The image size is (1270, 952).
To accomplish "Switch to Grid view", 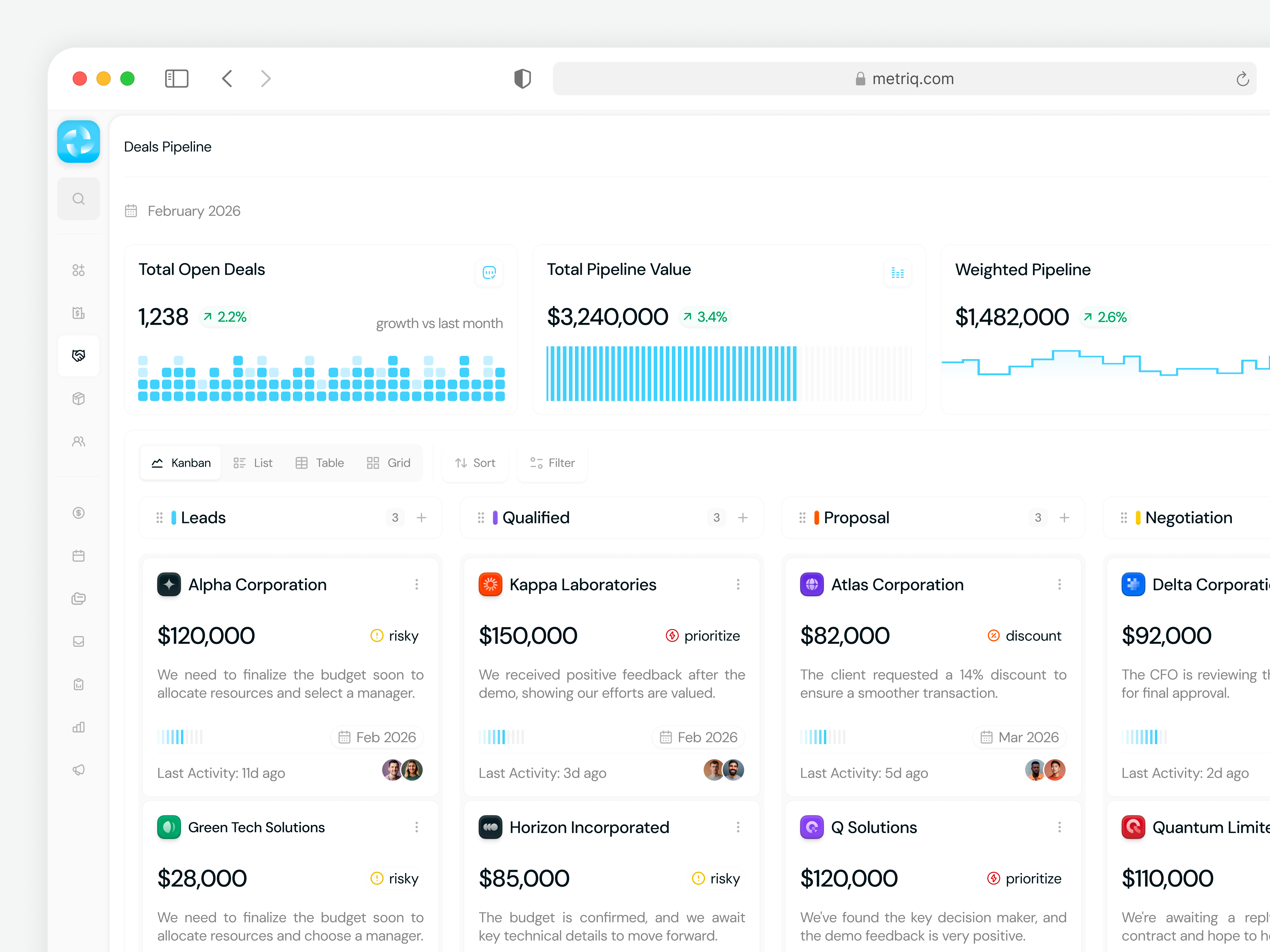I will point(389,463).
